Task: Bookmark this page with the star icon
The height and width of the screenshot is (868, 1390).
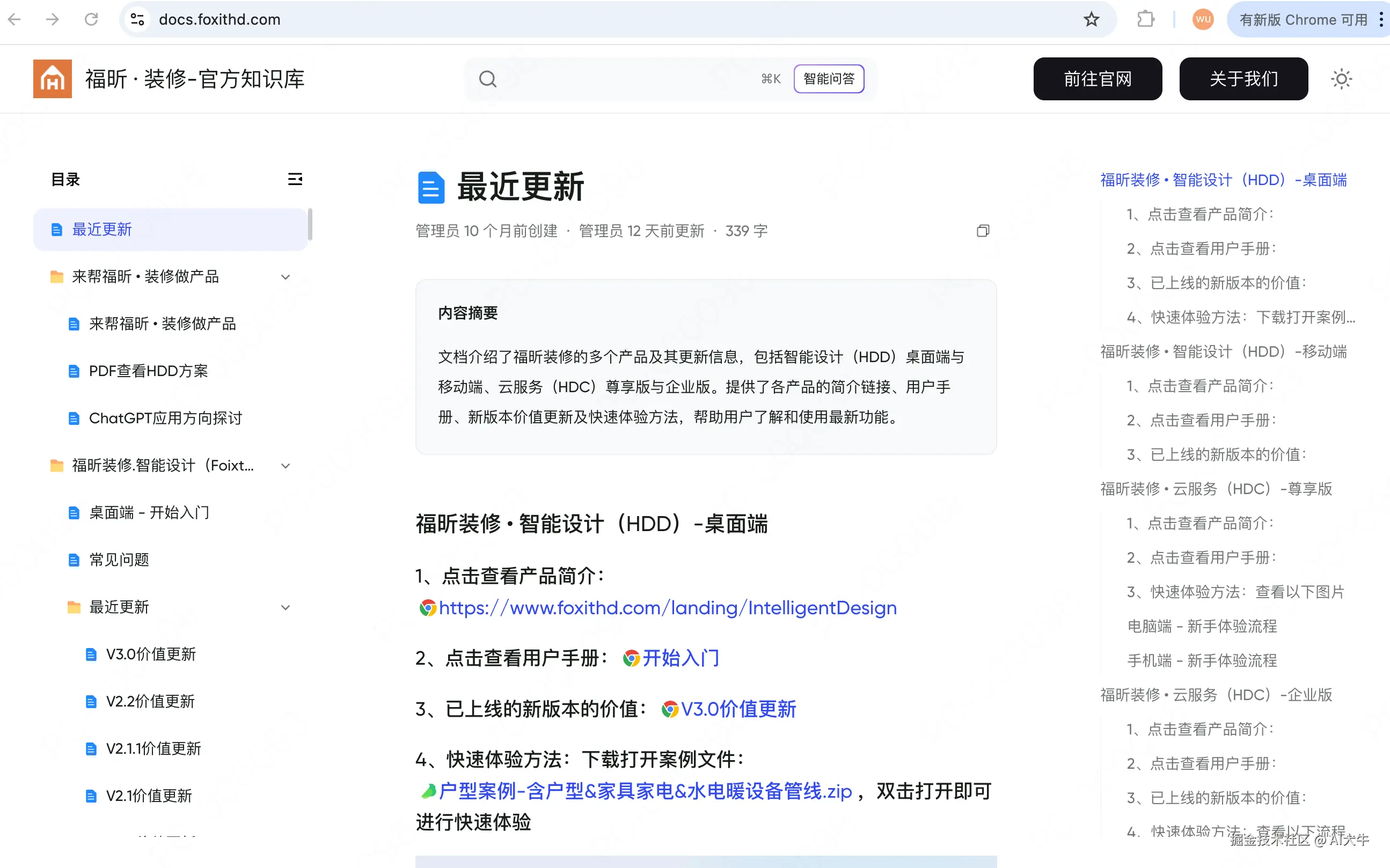Action: click(1091, 19)
